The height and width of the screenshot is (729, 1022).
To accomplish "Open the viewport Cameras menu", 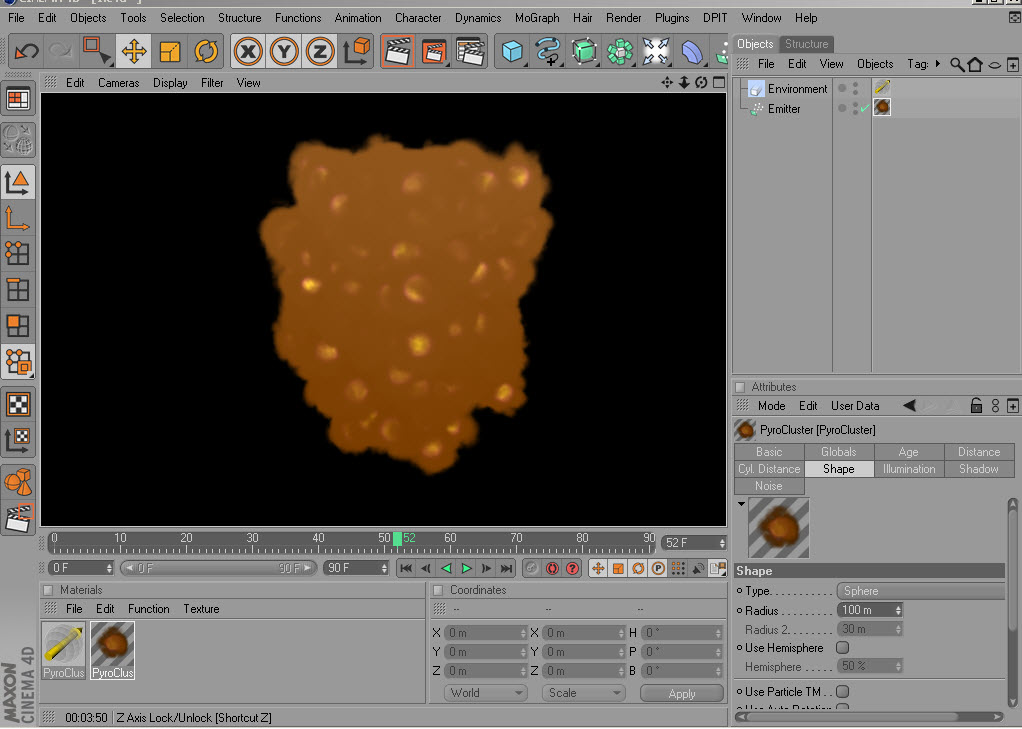I will click(x=119, y=83).
